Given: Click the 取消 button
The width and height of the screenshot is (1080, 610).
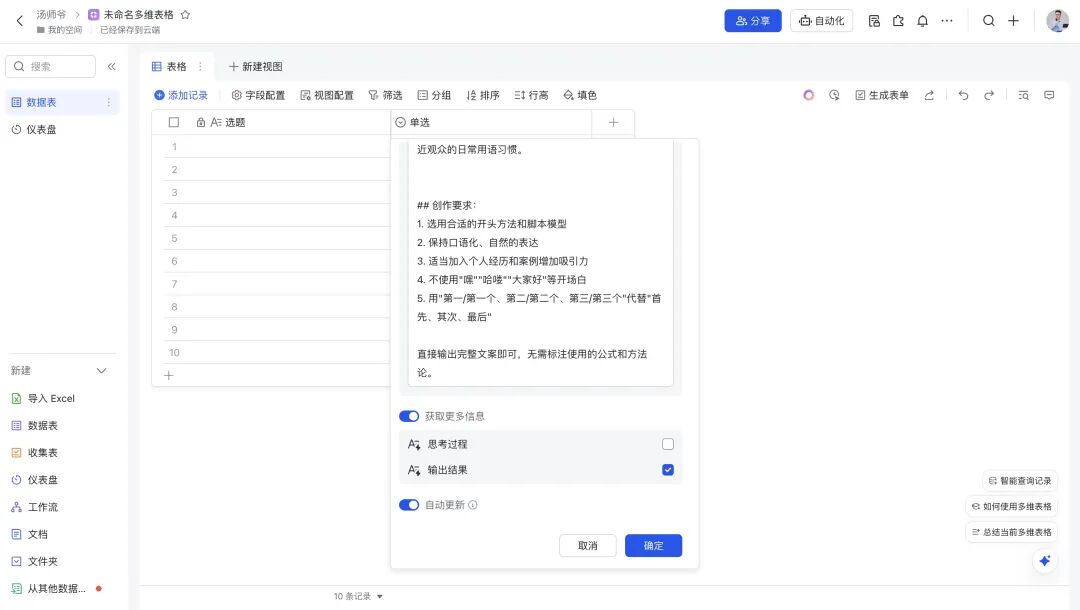Looking at the screenshot, I should (587, 545).
